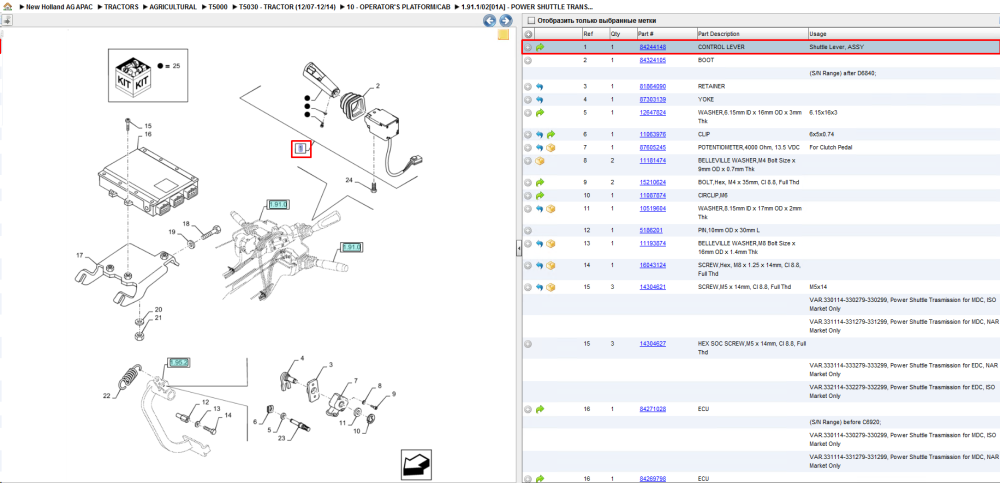Click green arrow in BOLT Hex M4 row
Viewport: 1000px width, 483px height.
(x=540, y=182)
